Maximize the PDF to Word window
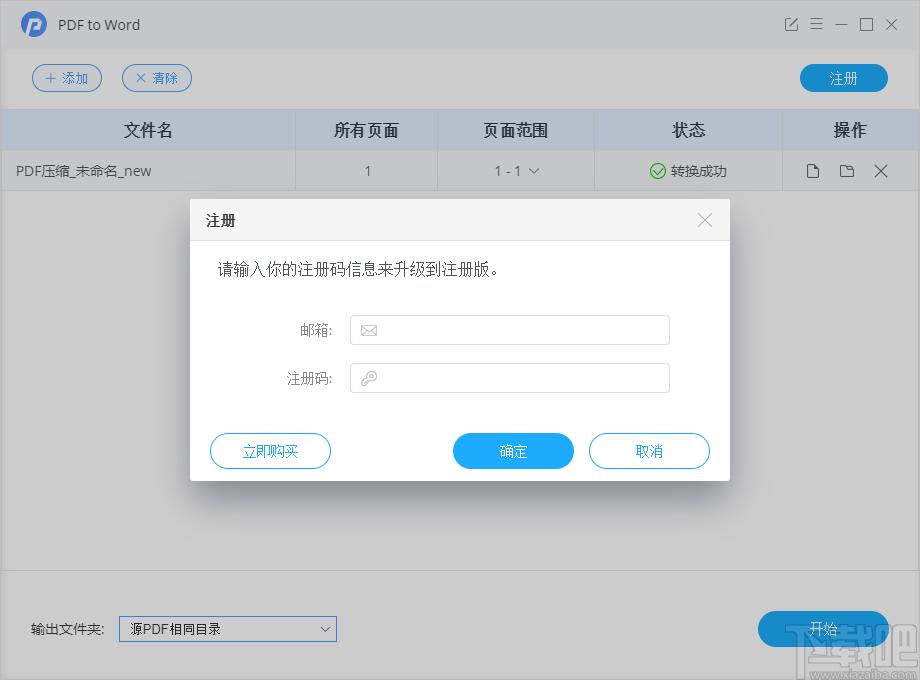The width and height of the screenshot is (920, 680). [x=866, y=25]
